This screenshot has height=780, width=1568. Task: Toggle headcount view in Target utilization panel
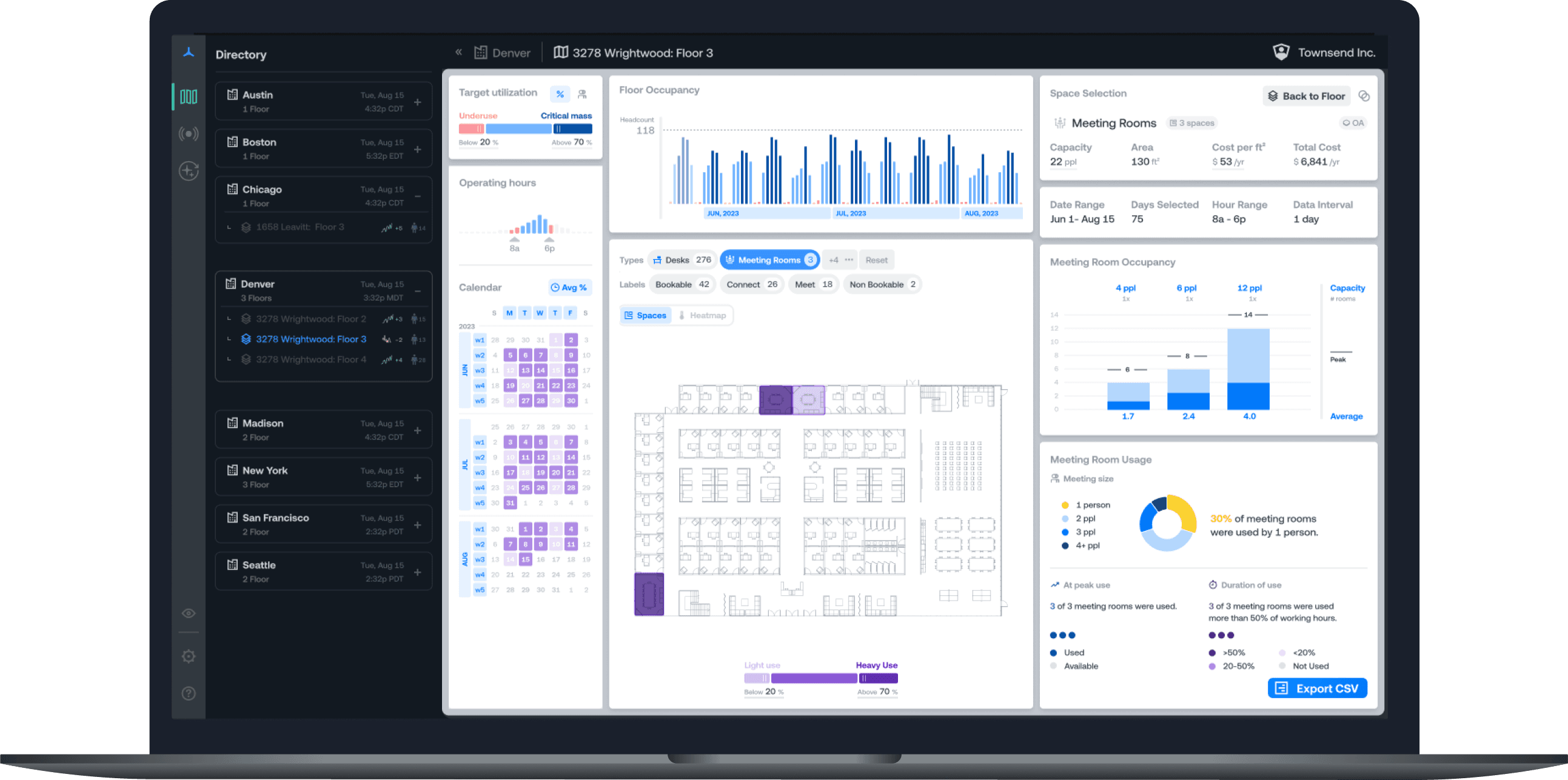click(582, 94)
